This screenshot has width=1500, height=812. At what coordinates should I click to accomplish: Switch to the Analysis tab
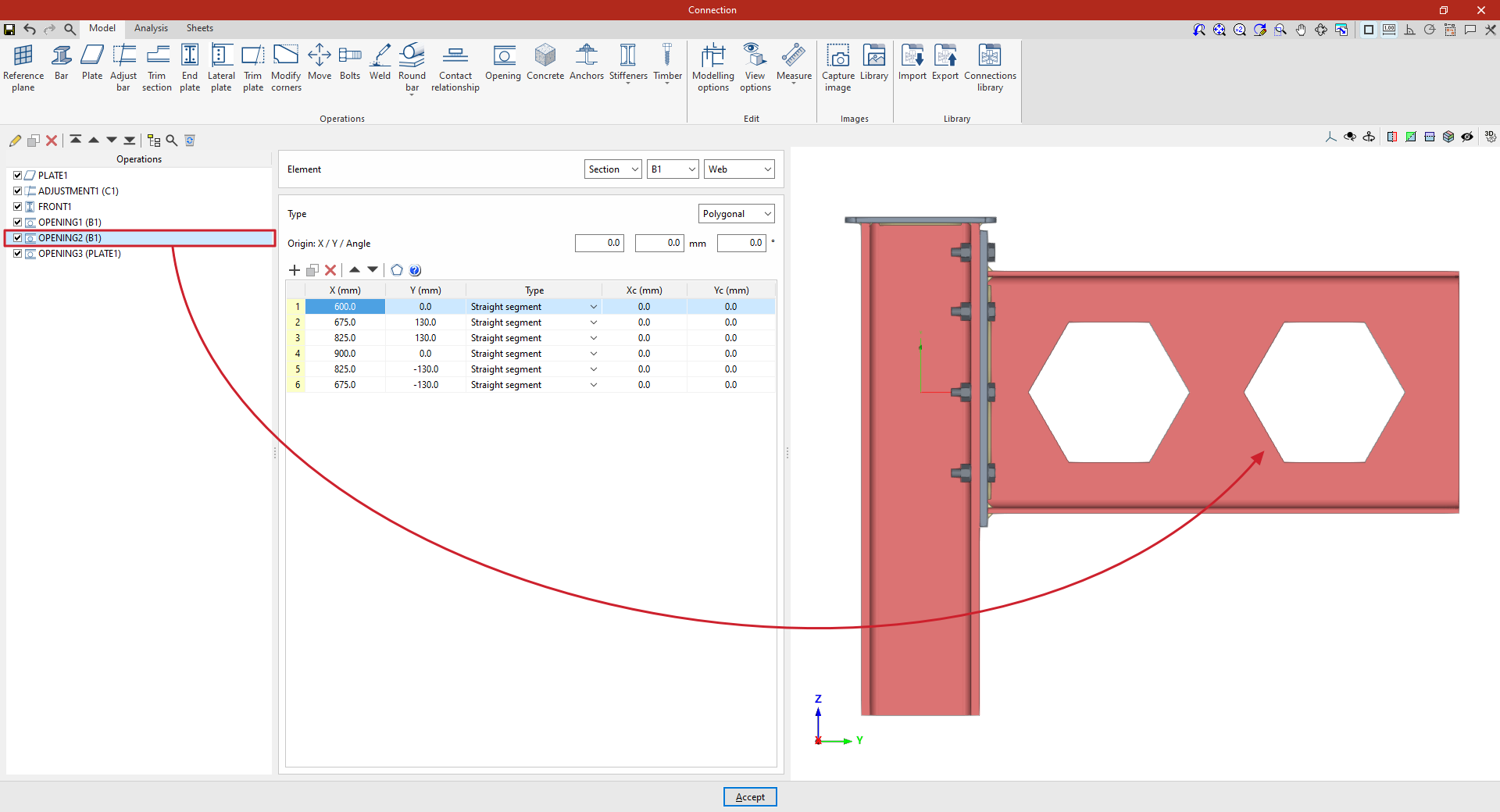pos(151,28)
